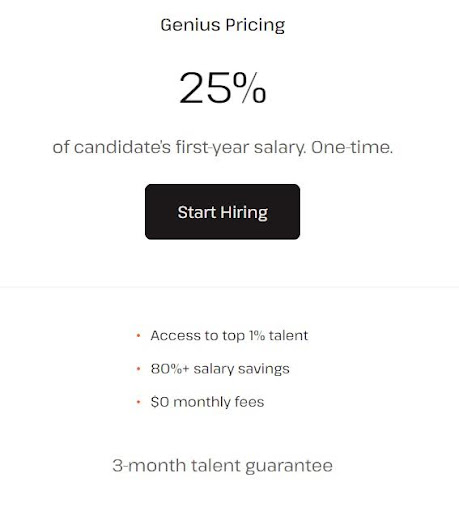
Task: Select the orange bullet beside $0 monthly fees
Action: pyautogui.click(x=139, y=402)
